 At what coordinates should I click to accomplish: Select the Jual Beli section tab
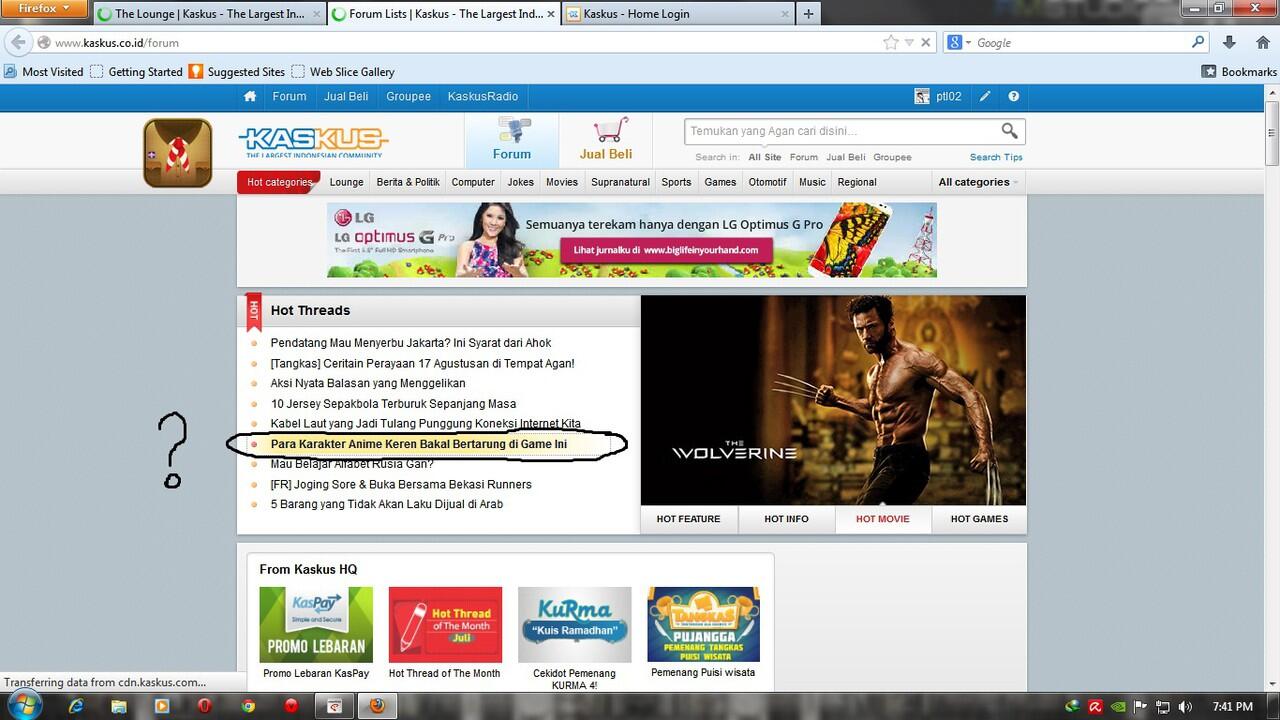point(606,140)
